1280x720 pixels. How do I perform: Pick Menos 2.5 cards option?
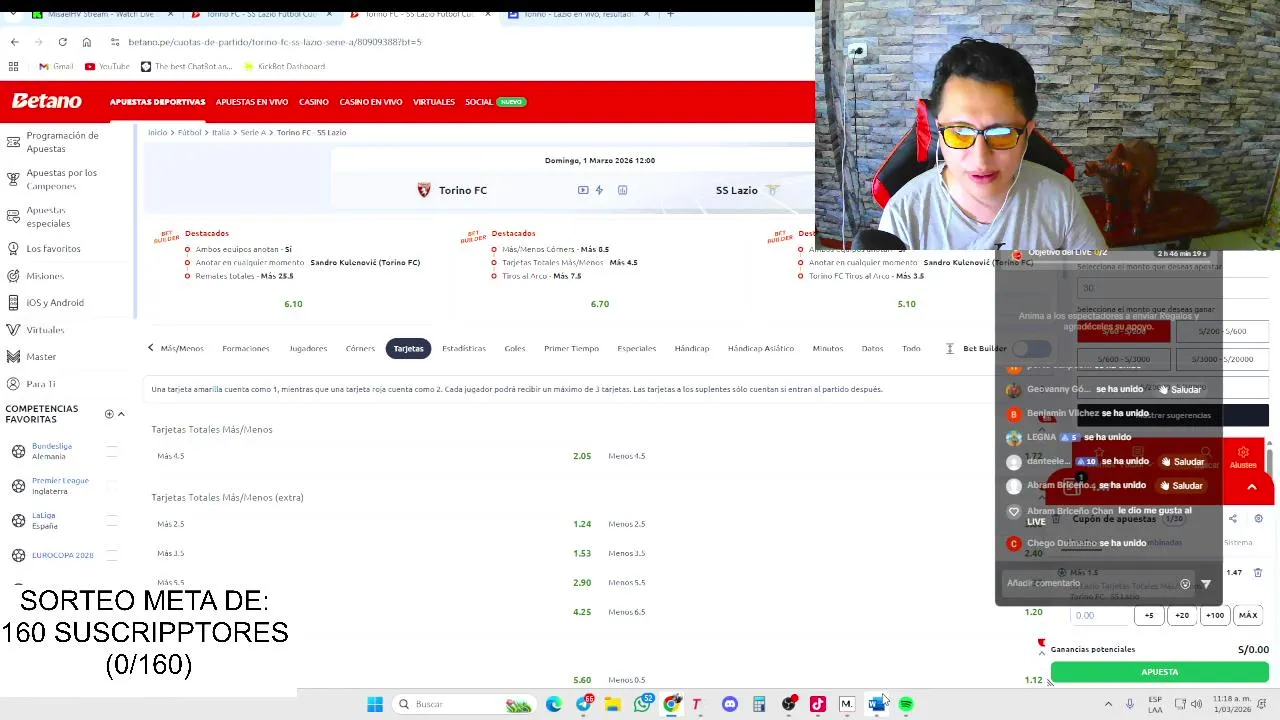(627, 524)
